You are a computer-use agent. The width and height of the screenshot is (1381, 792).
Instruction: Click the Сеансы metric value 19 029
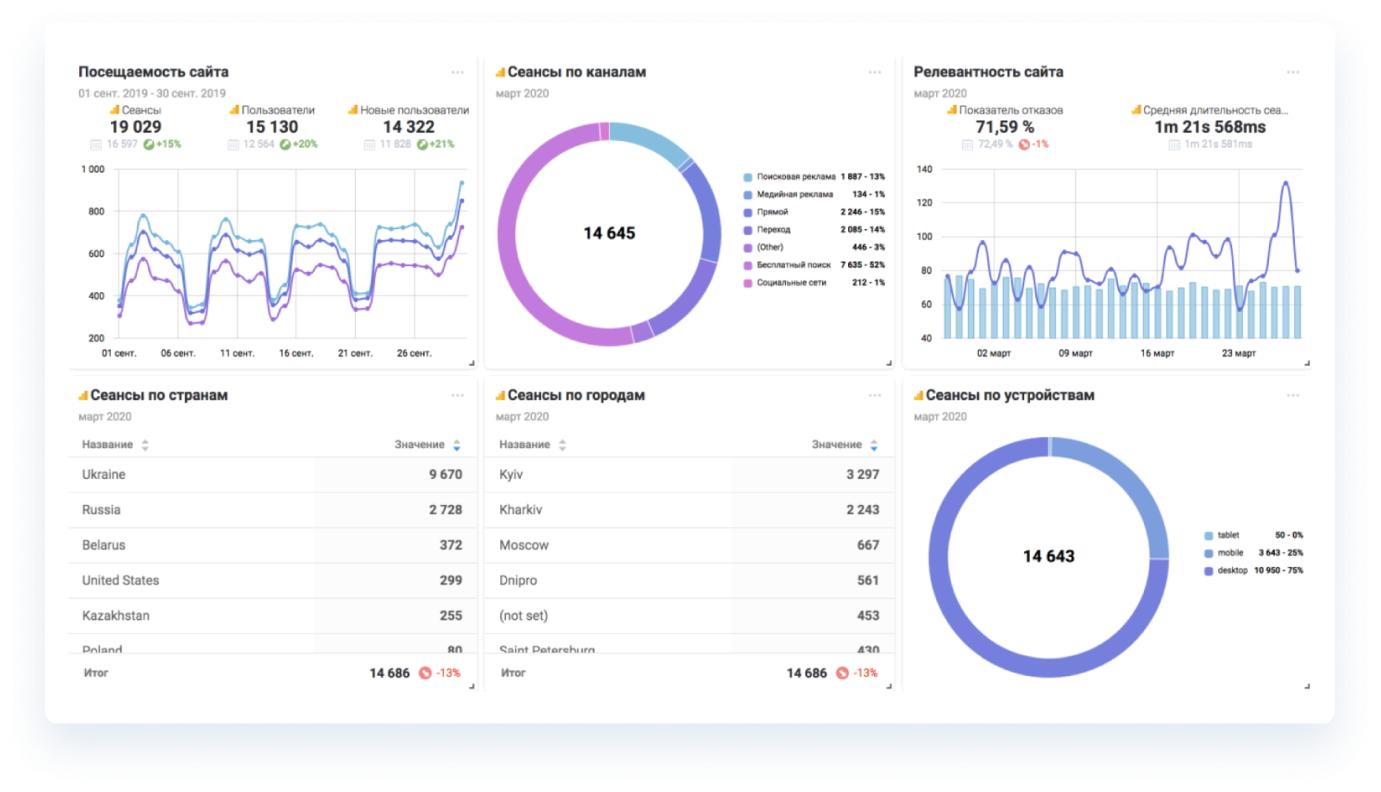(x=135, y=127)
